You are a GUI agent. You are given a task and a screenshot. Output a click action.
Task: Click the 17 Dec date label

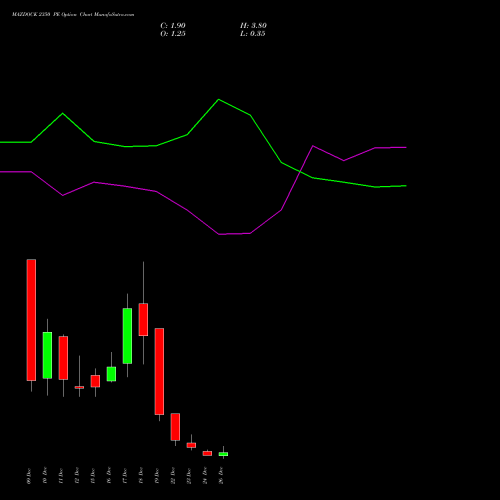pos(125,476)
